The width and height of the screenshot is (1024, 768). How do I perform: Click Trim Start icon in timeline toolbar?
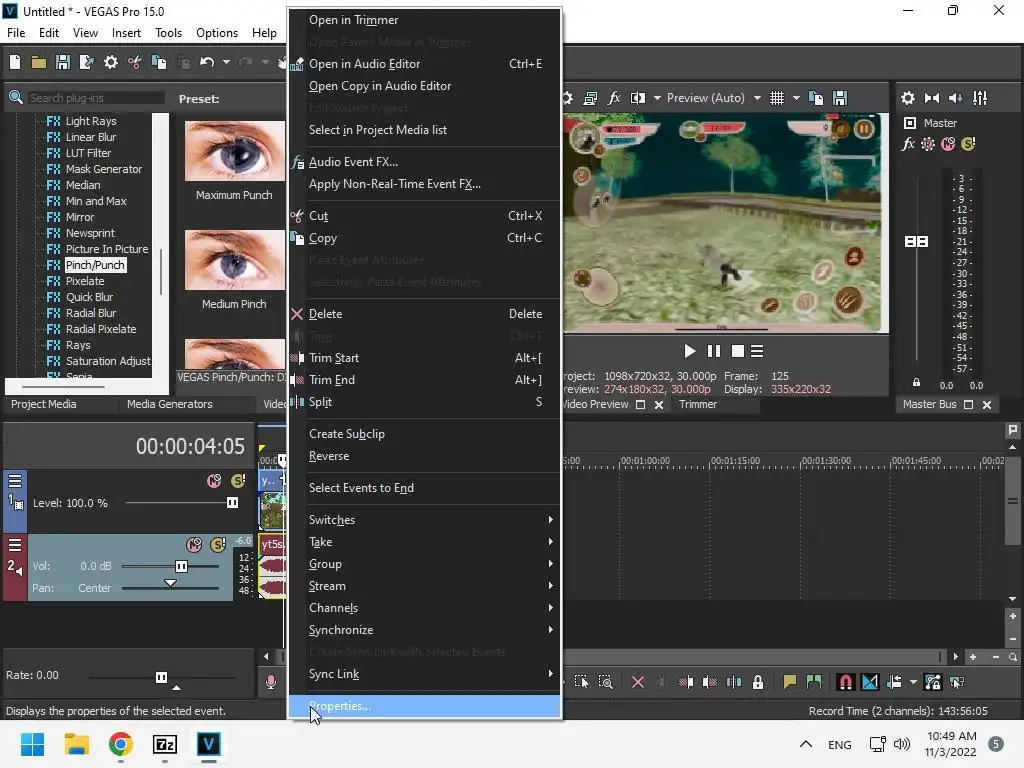[686, 682]
